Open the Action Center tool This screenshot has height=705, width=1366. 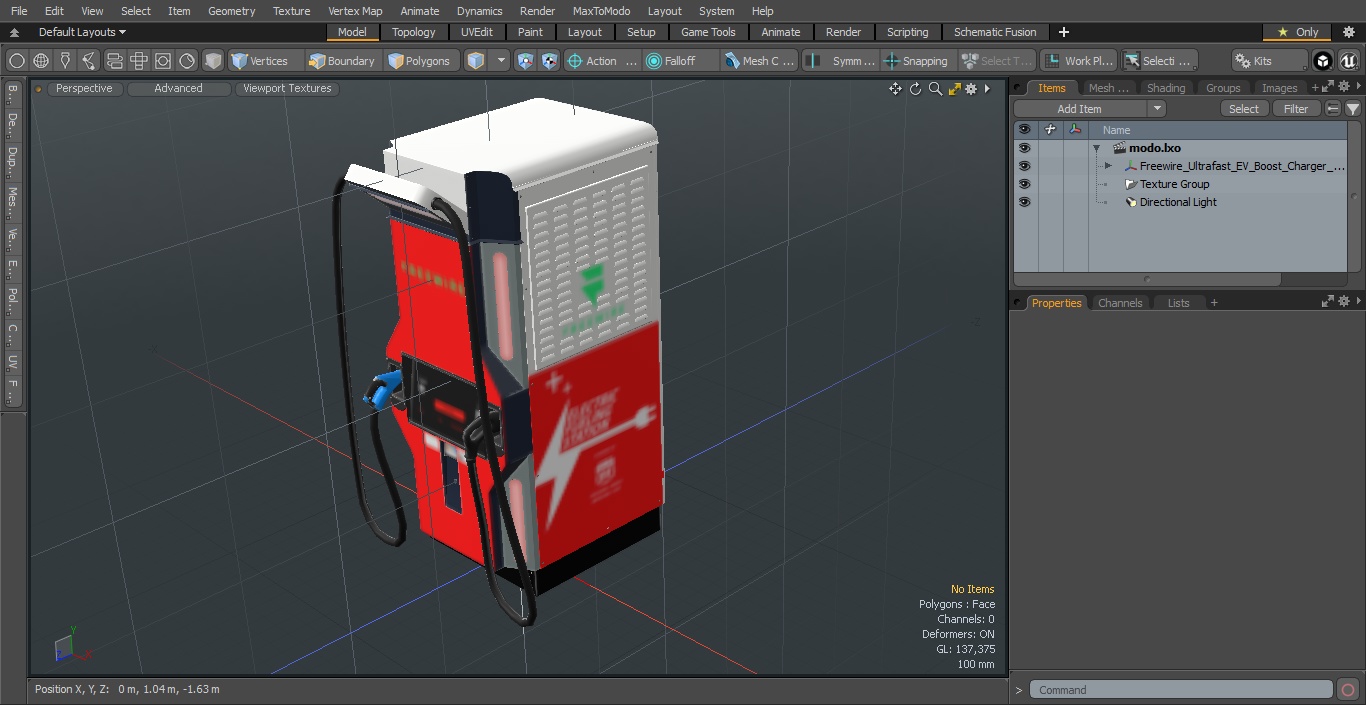click(602, 61)
